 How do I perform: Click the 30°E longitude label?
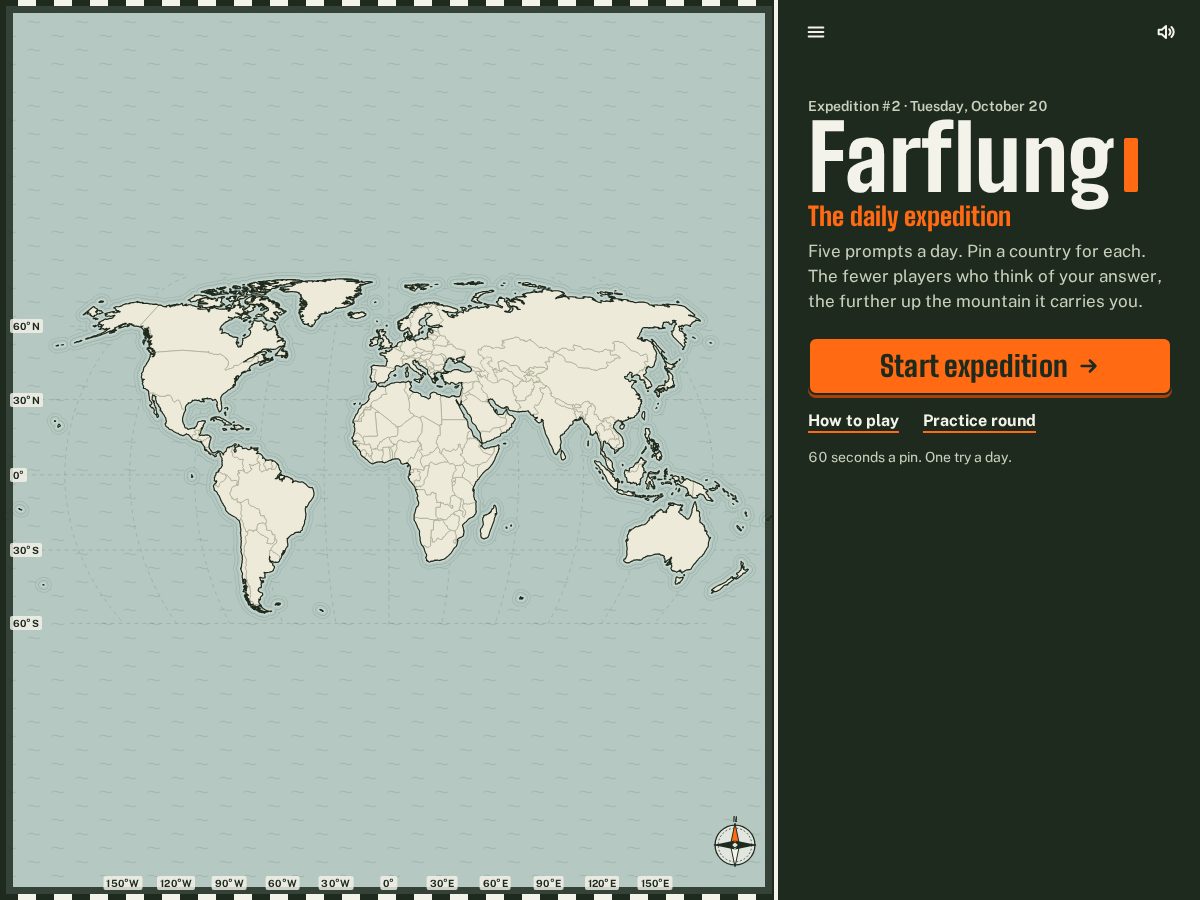(441, 883)
